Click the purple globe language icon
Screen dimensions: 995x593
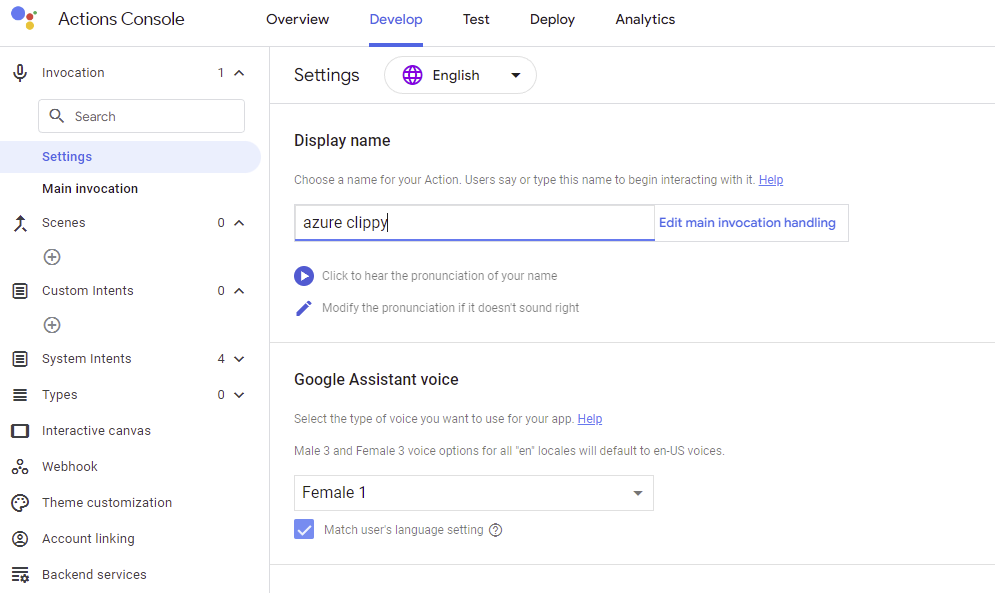click(412, 75)
